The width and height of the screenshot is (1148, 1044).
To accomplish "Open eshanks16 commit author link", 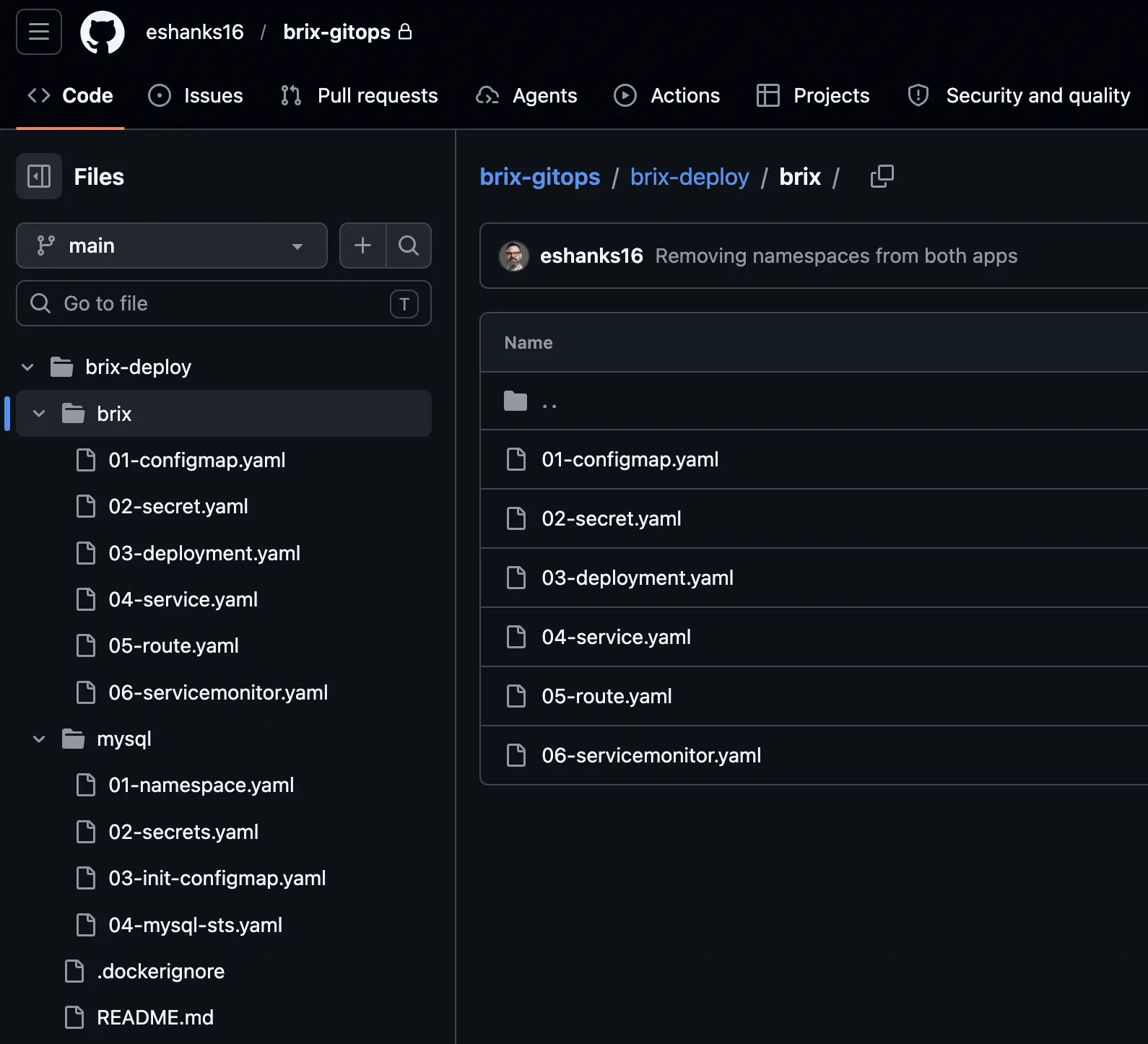I will pyautogui.click(x=591, y=256).
